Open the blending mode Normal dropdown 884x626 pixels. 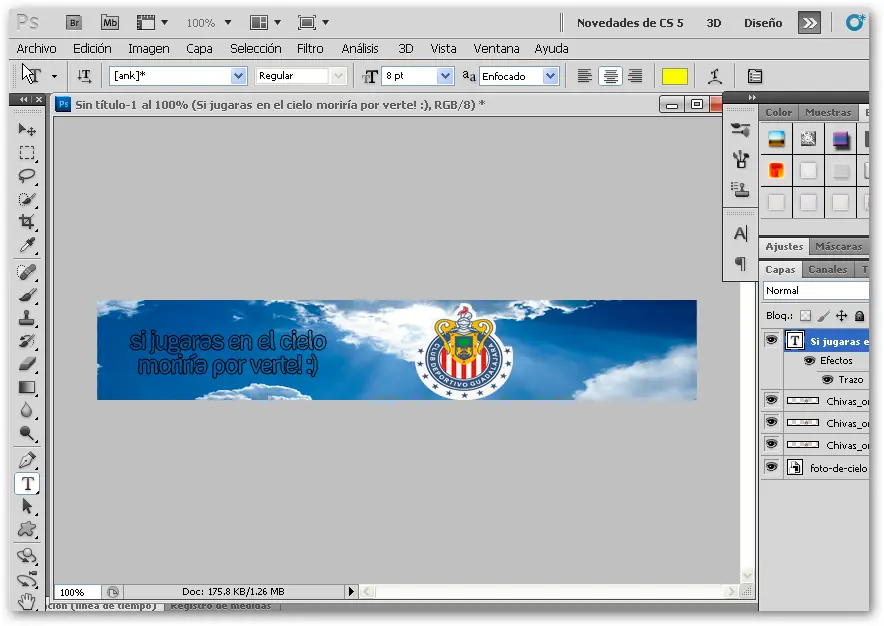[816, 290]
